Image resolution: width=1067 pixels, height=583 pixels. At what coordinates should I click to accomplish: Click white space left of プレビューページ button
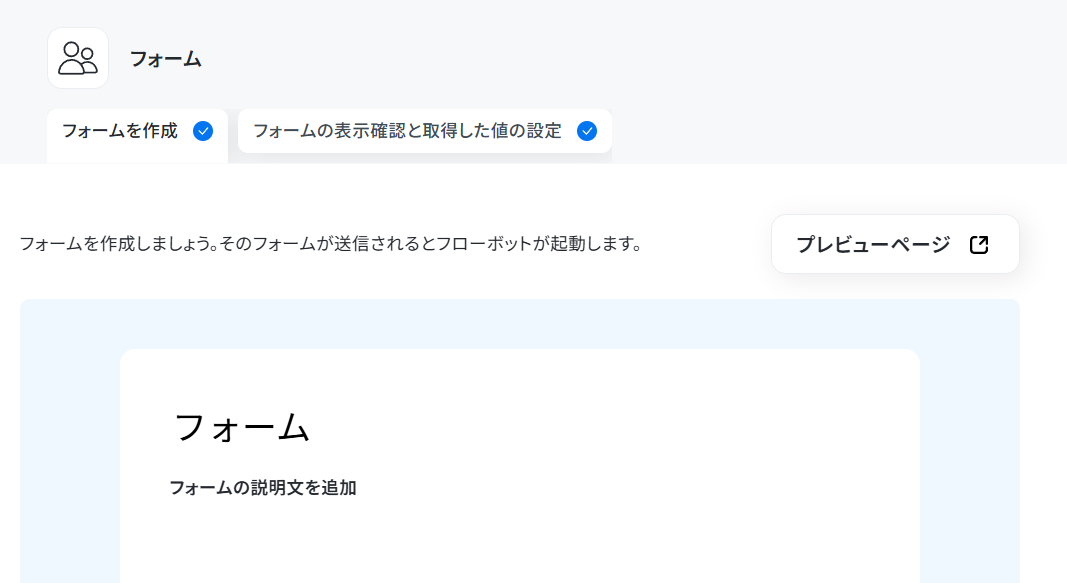708,244
